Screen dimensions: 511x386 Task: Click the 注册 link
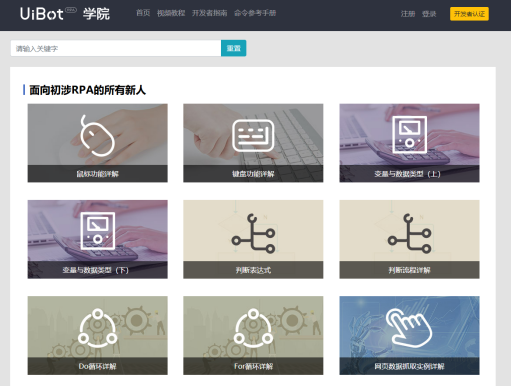[408, 14]
